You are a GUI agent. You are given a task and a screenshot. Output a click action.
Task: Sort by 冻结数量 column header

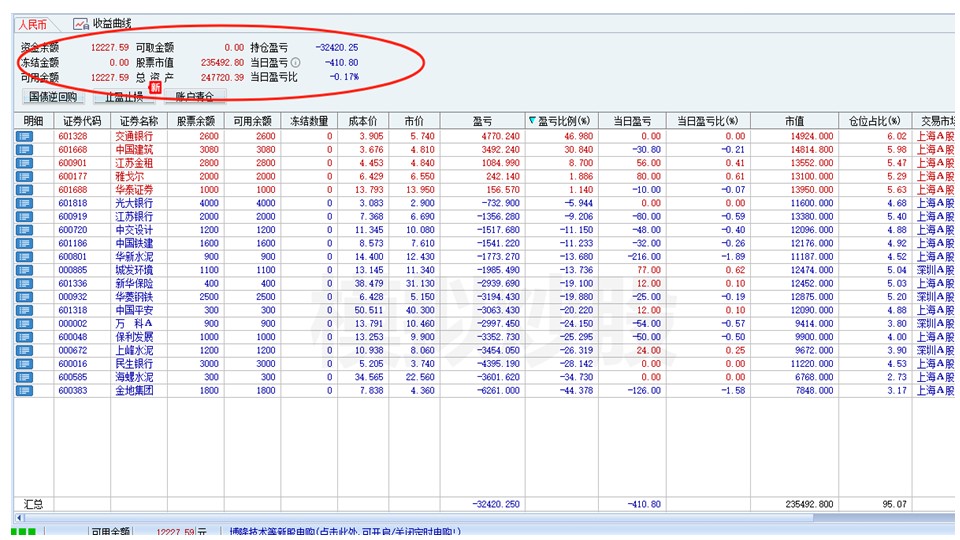coord(309,121)
